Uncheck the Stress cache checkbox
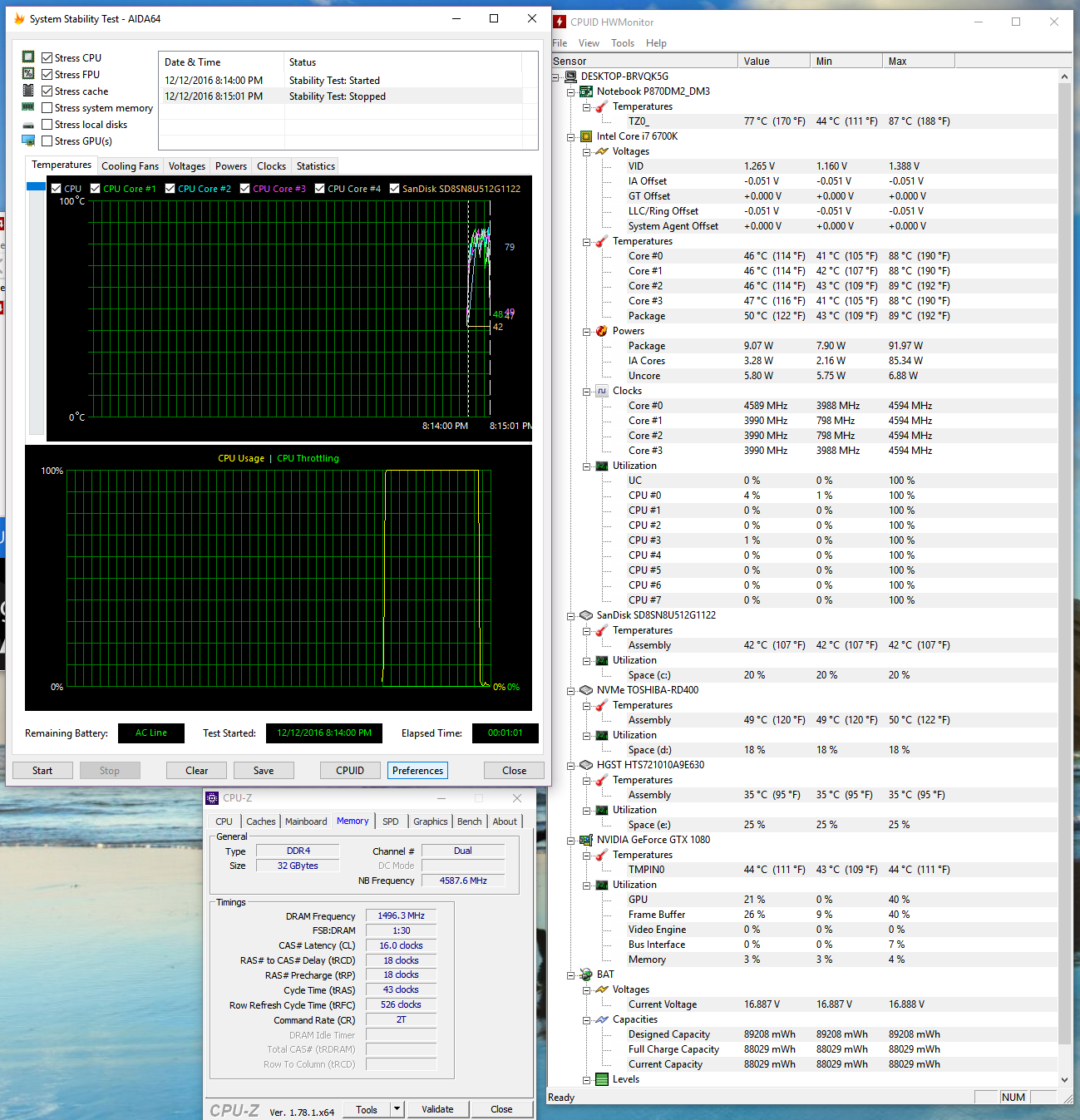 47,91
